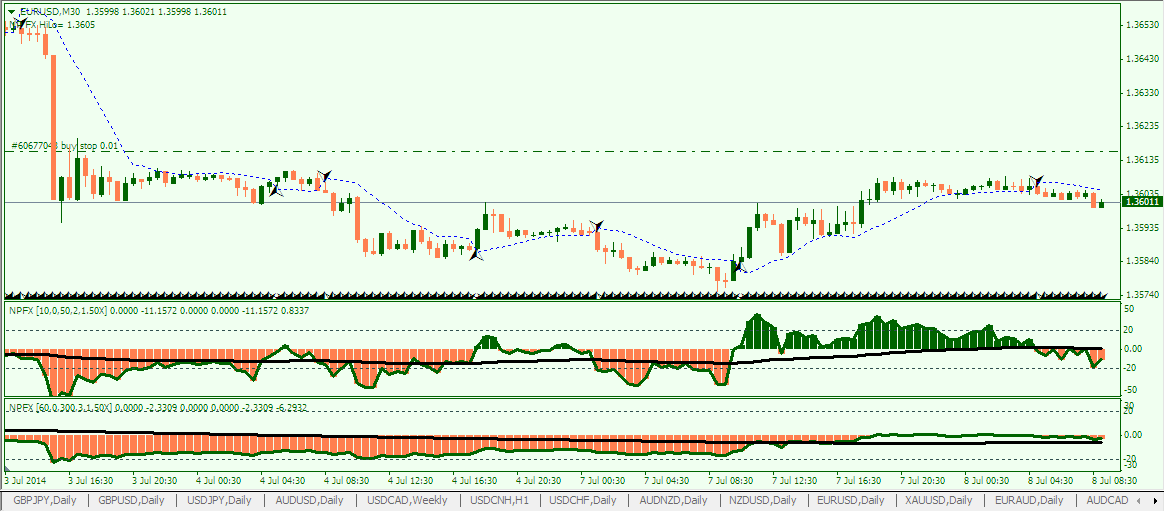
Task: Select the buy arrow signal at the 4 Jul 16:30 low
Action: [x=477, y=254]
